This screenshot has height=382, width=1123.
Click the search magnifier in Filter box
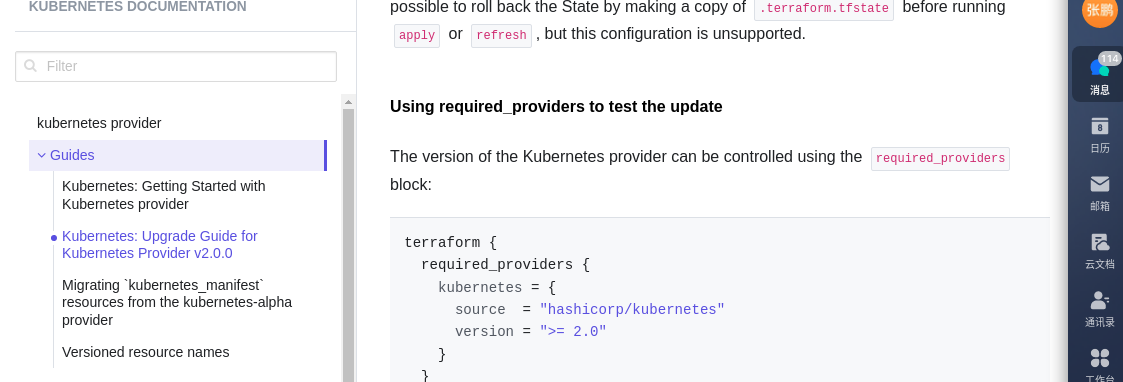31,66
